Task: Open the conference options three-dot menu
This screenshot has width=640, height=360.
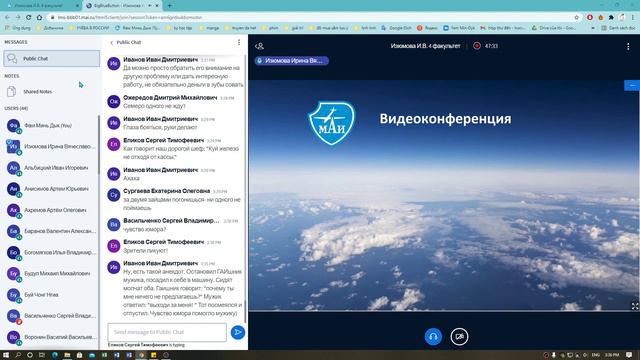Action: (628, 47)
